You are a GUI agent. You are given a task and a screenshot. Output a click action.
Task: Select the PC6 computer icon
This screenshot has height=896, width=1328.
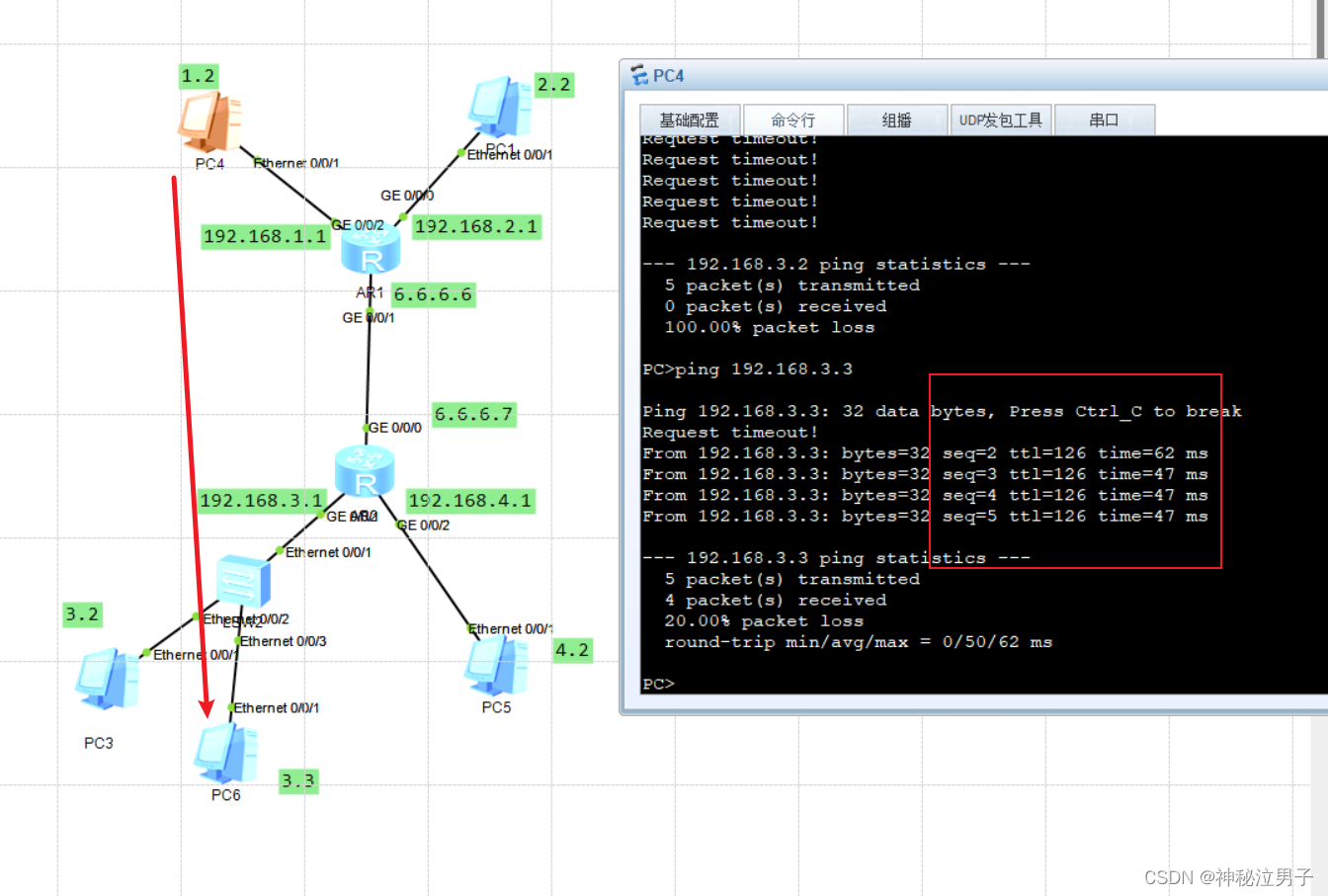[226, 755]
